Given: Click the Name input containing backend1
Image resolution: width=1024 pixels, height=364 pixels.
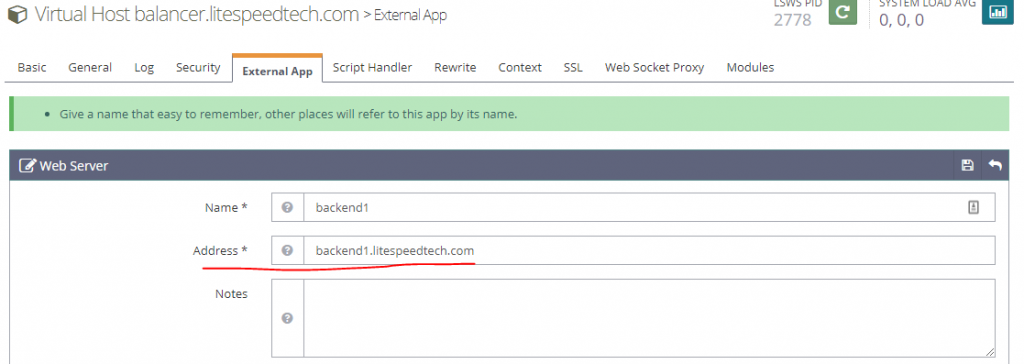Looking at the screenshot, I should (x=649, y=207).
